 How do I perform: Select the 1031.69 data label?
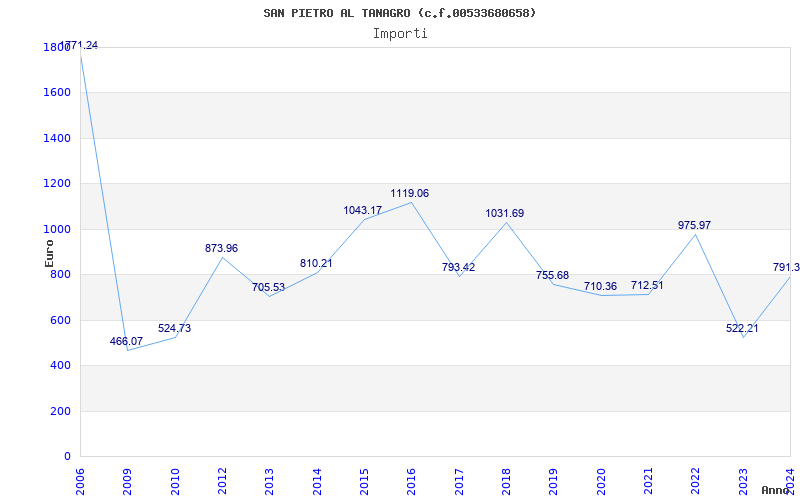point(505,213)
